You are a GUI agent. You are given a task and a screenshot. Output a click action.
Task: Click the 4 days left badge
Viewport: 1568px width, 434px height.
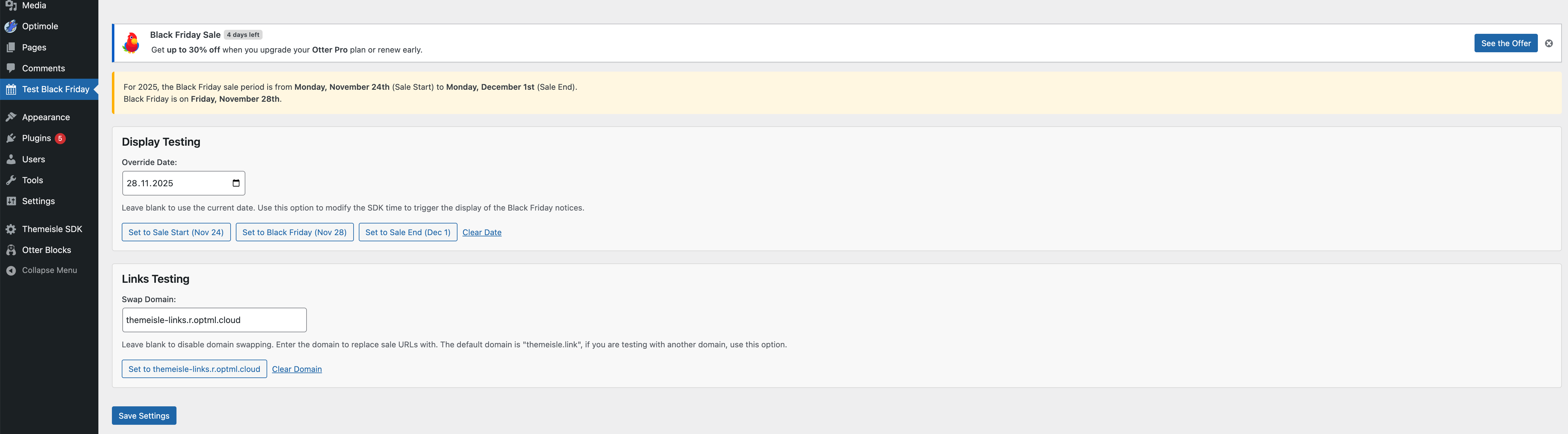tap(243, 35)
